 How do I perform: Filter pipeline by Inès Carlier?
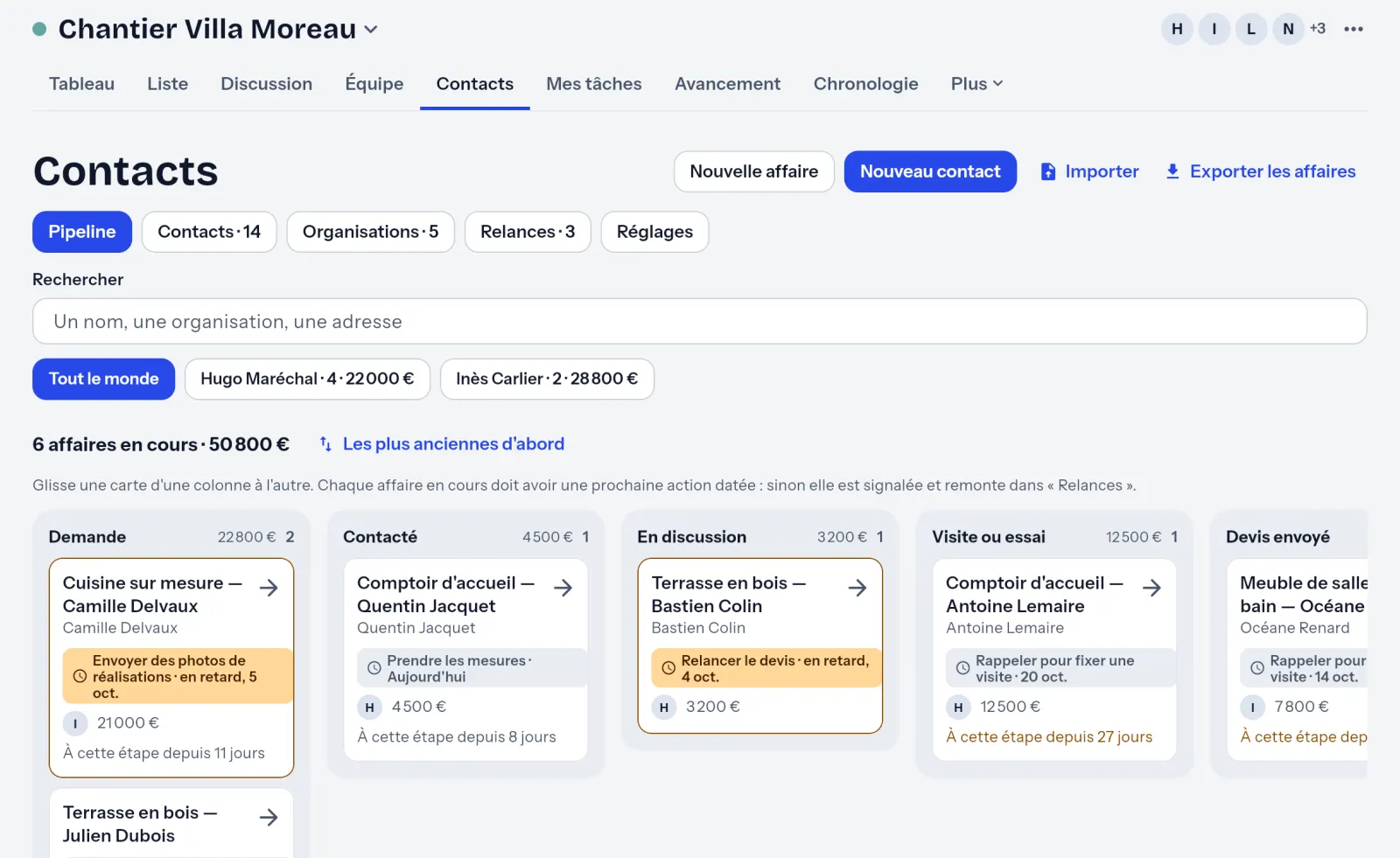547,379
